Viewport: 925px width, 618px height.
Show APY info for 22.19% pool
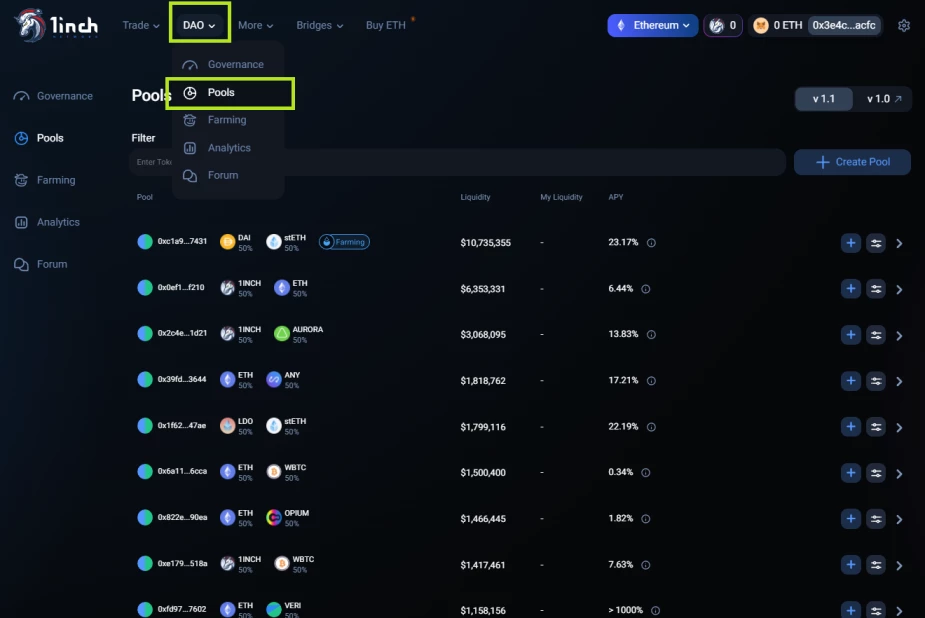click(651, 427)
